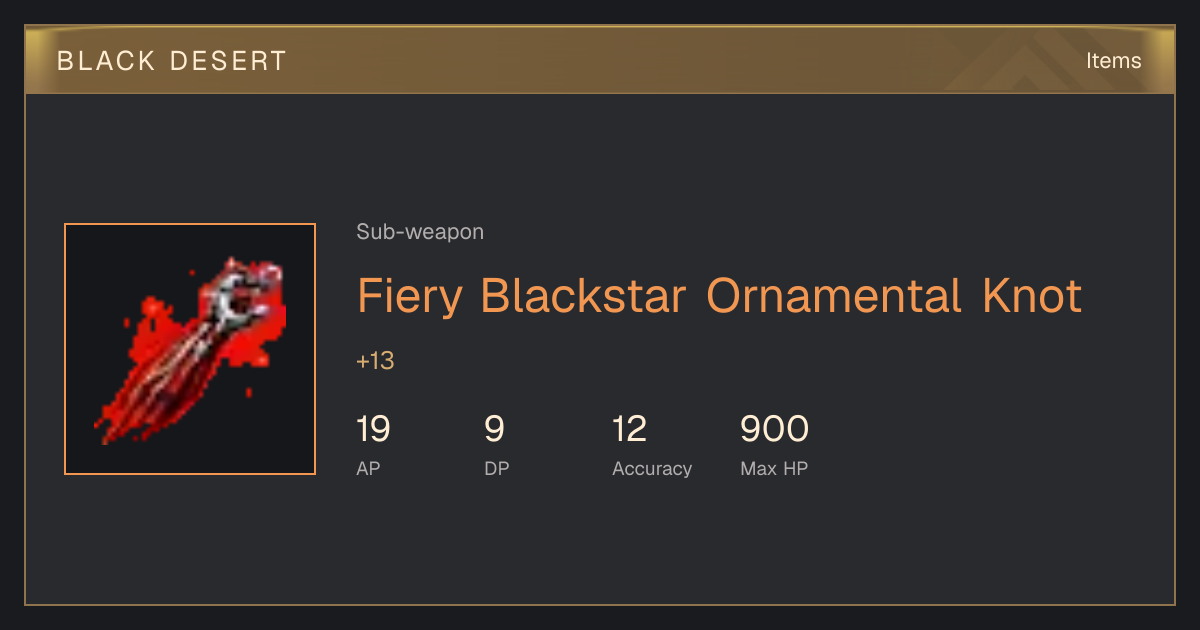Select the 9 DP stat value

click(494, 429)
